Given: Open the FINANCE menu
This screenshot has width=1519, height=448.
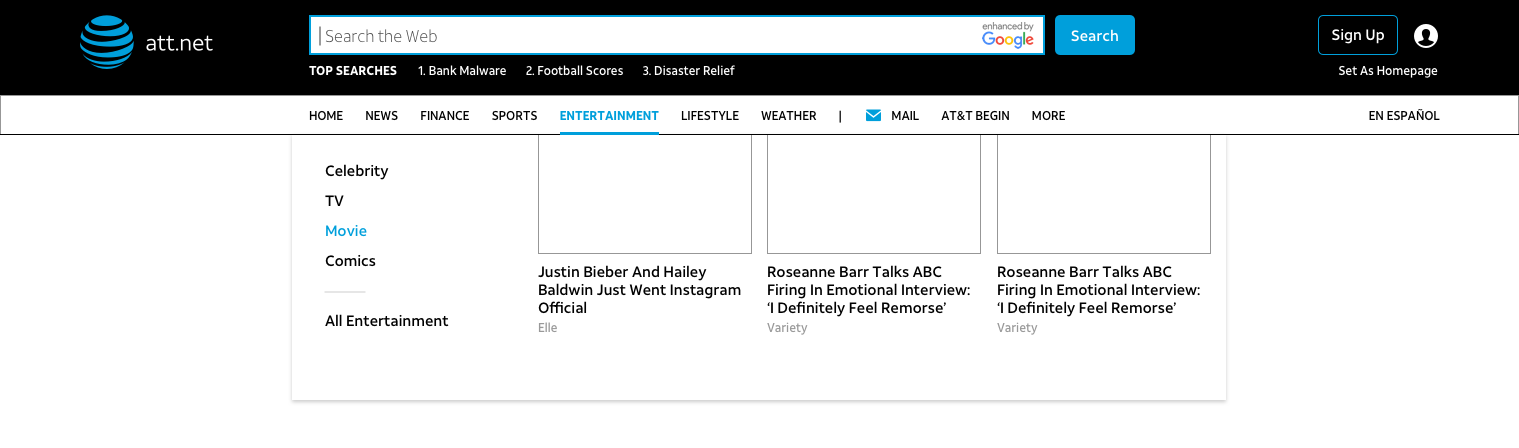Looking at the screenshot, I should click(x=445, y=116).
